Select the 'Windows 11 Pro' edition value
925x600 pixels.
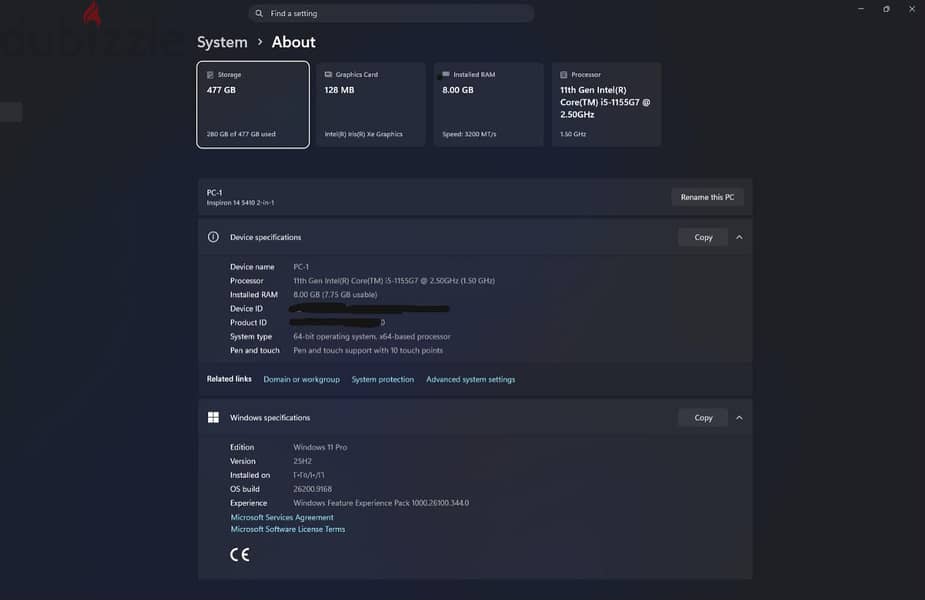pyautogui.click(x=320, y=447)
